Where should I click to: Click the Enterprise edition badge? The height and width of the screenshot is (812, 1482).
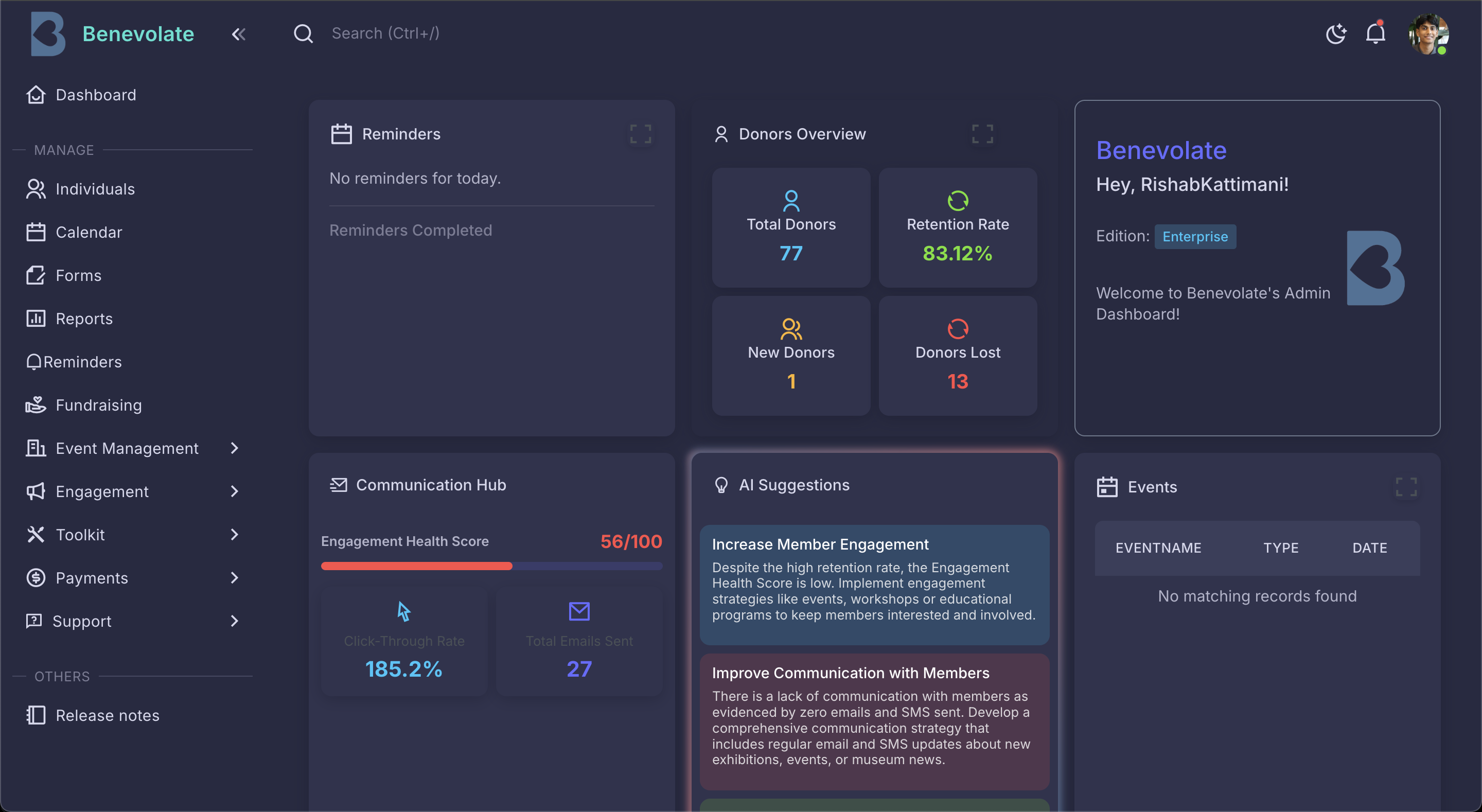[x=1195, y=237]
